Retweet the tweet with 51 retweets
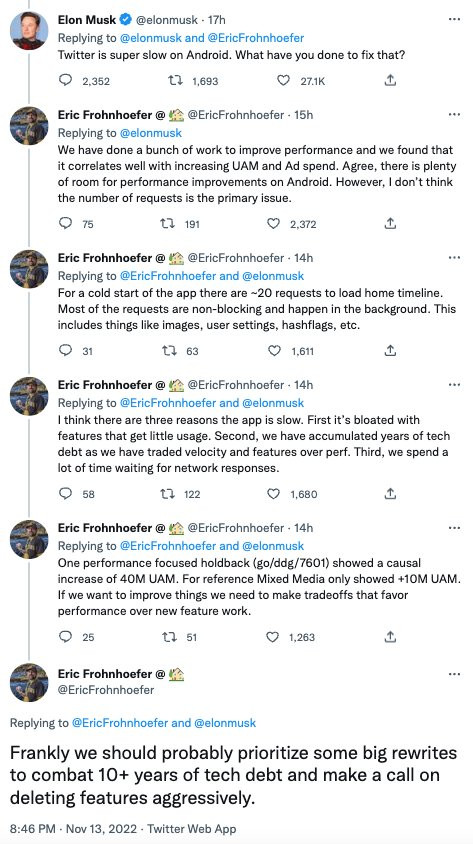Viewport: 473px width, 844px height. (170, 637)
